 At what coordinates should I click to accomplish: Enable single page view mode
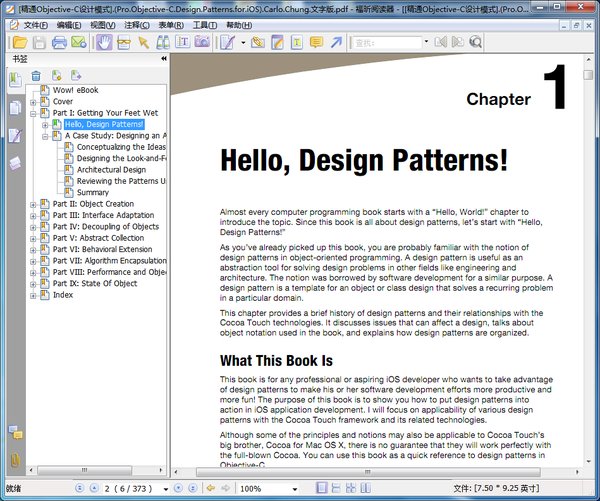pyautogui.click(x=321, y=488)
